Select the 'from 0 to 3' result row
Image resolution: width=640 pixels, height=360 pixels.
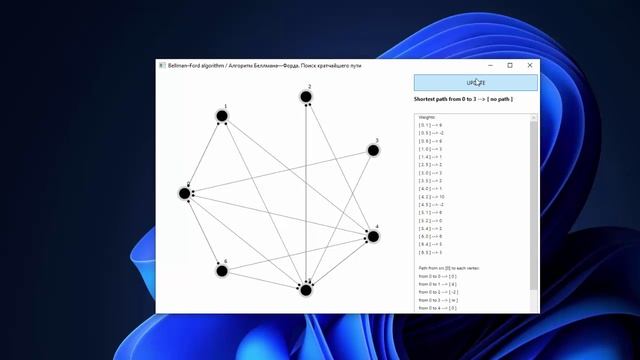point(438,300)
